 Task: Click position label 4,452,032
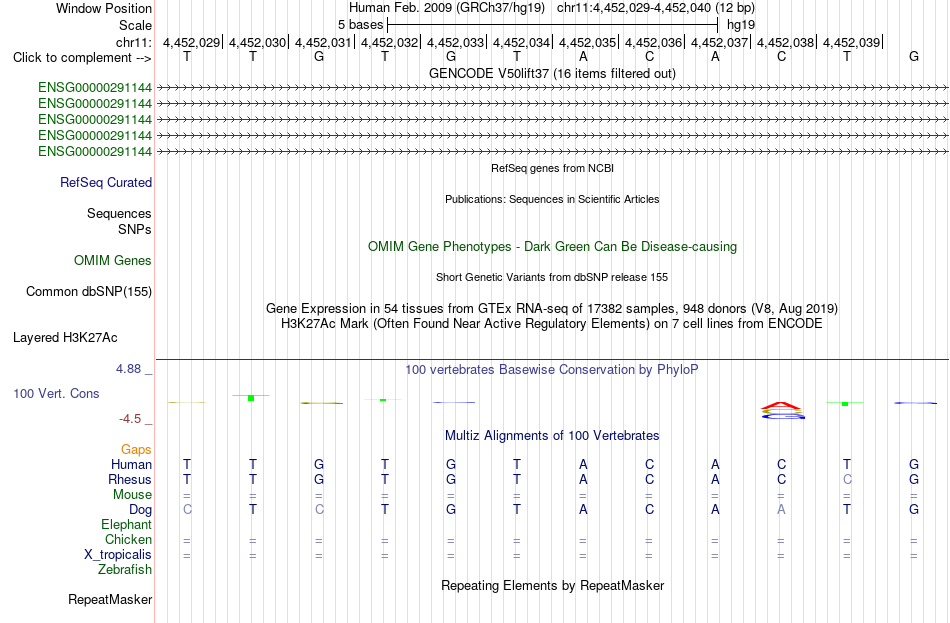pos(390,42)
